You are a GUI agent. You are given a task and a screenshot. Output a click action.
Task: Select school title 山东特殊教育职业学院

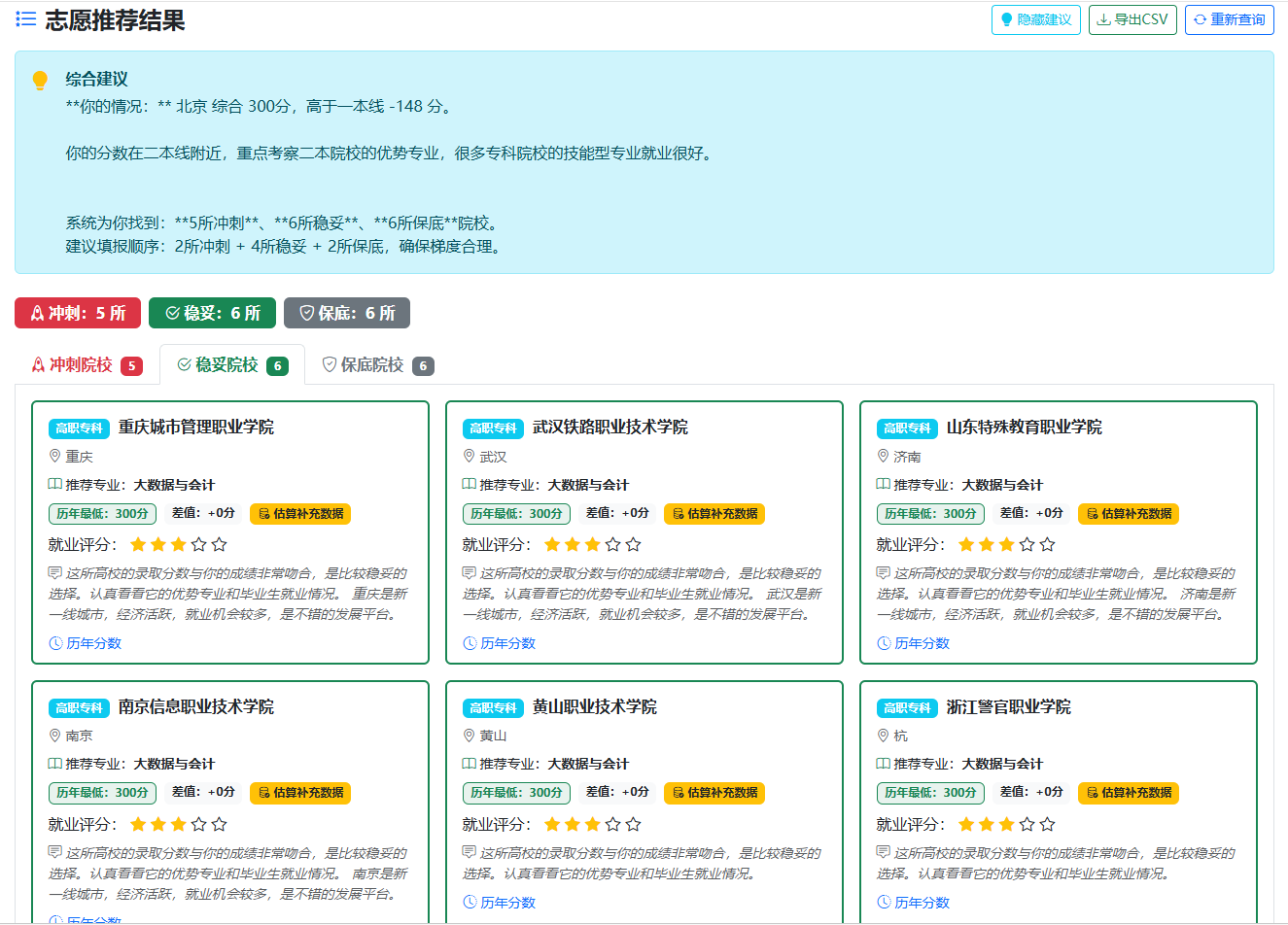(1025, 428)
